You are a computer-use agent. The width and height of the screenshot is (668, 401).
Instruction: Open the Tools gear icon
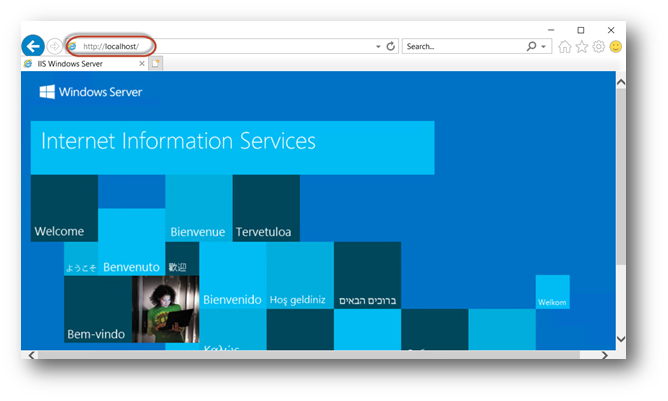coord(598,47)
